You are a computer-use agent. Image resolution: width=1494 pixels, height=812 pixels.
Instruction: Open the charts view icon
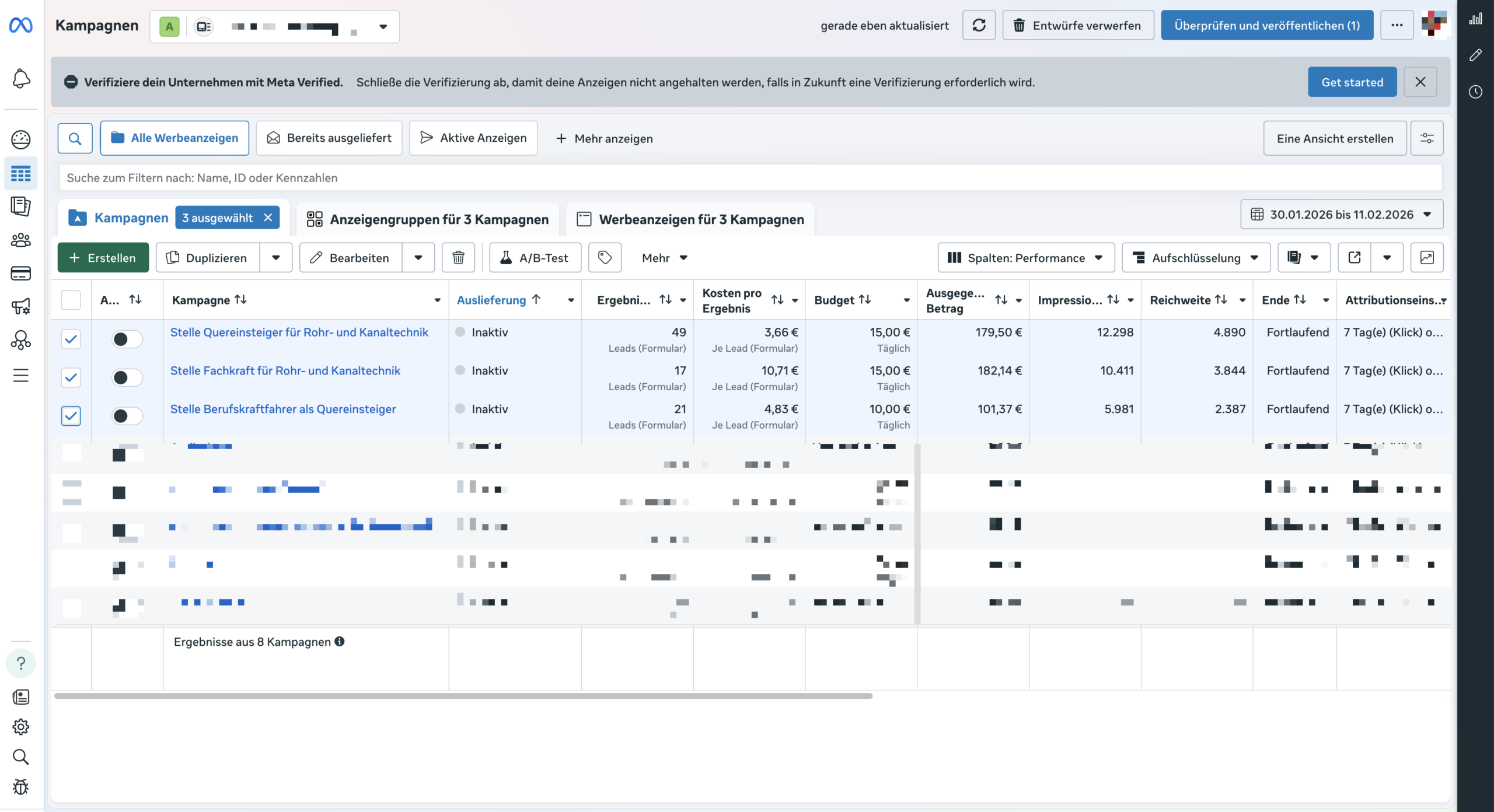[x=1426, y=257]
